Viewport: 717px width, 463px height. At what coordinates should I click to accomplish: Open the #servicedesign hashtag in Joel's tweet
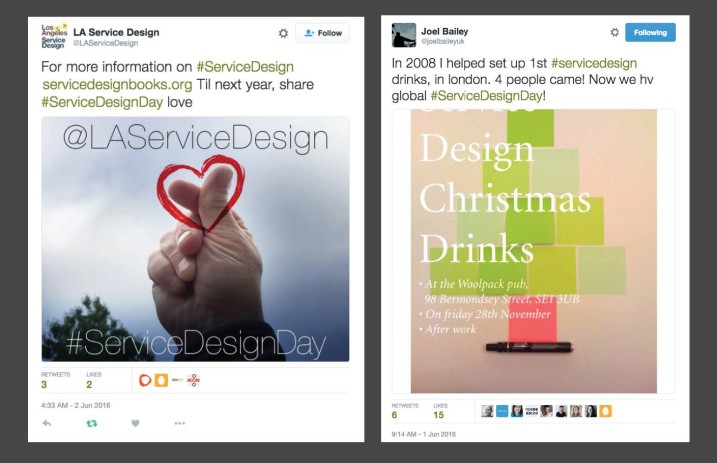click(594, 63)
